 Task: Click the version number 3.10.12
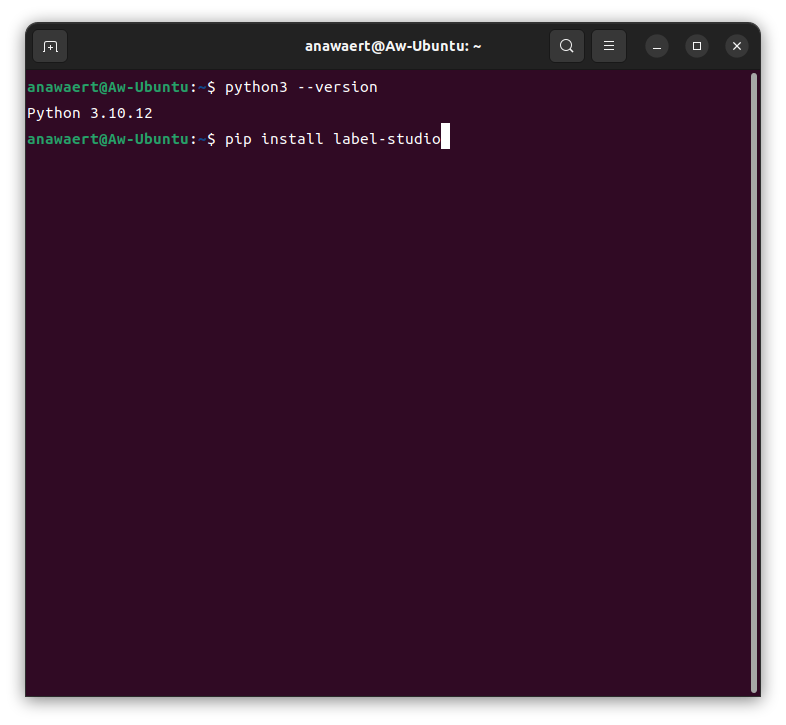point(121,113)
